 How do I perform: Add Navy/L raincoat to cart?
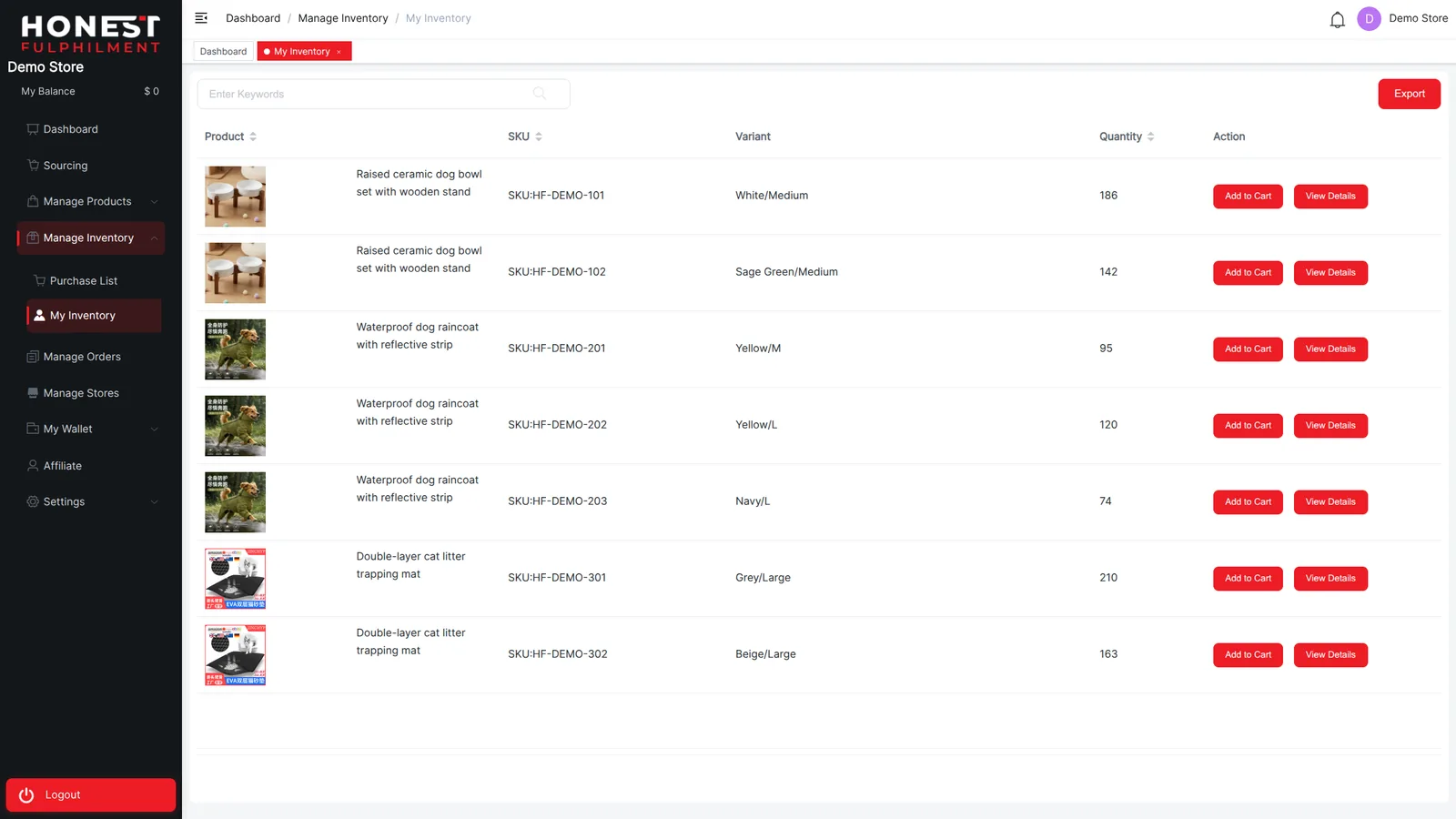(x=1248, y=502)
